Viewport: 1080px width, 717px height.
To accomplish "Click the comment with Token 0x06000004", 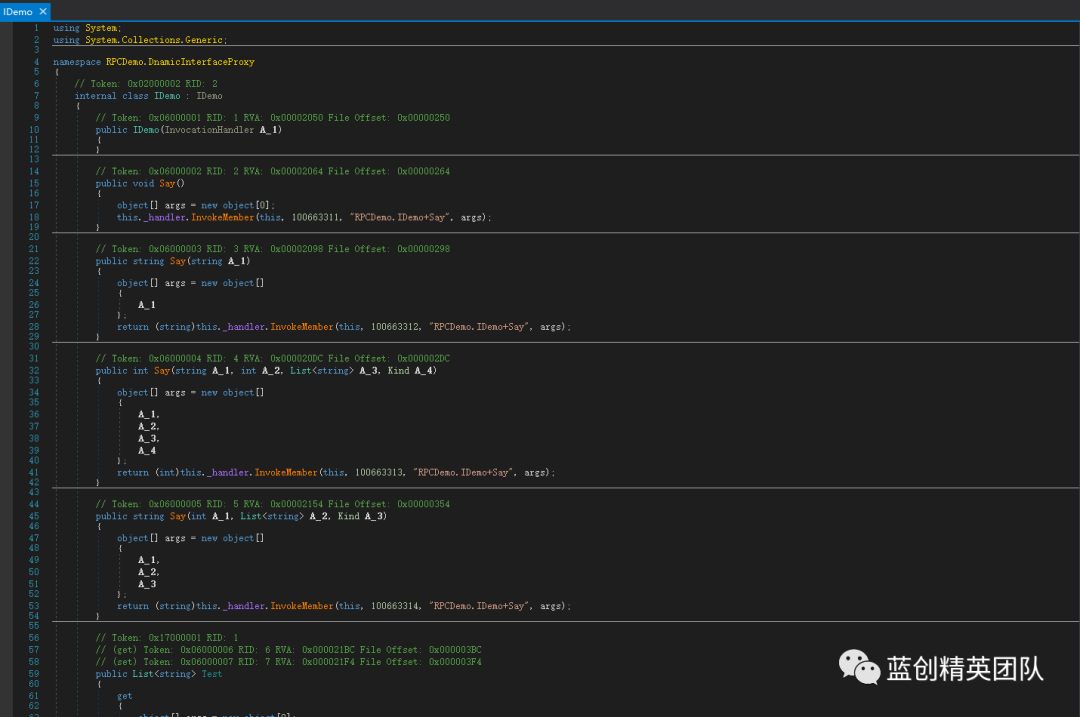I will (273, 358).
